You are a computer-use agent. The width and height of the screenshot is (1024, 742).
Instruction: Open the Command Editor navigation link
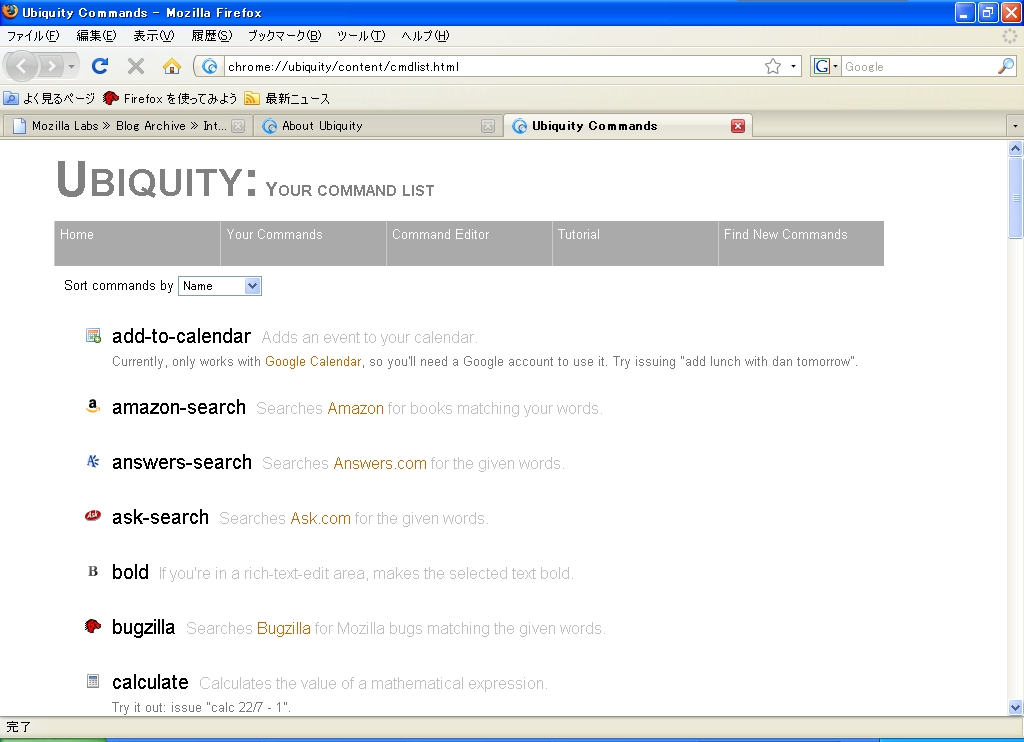coord(469,244)
